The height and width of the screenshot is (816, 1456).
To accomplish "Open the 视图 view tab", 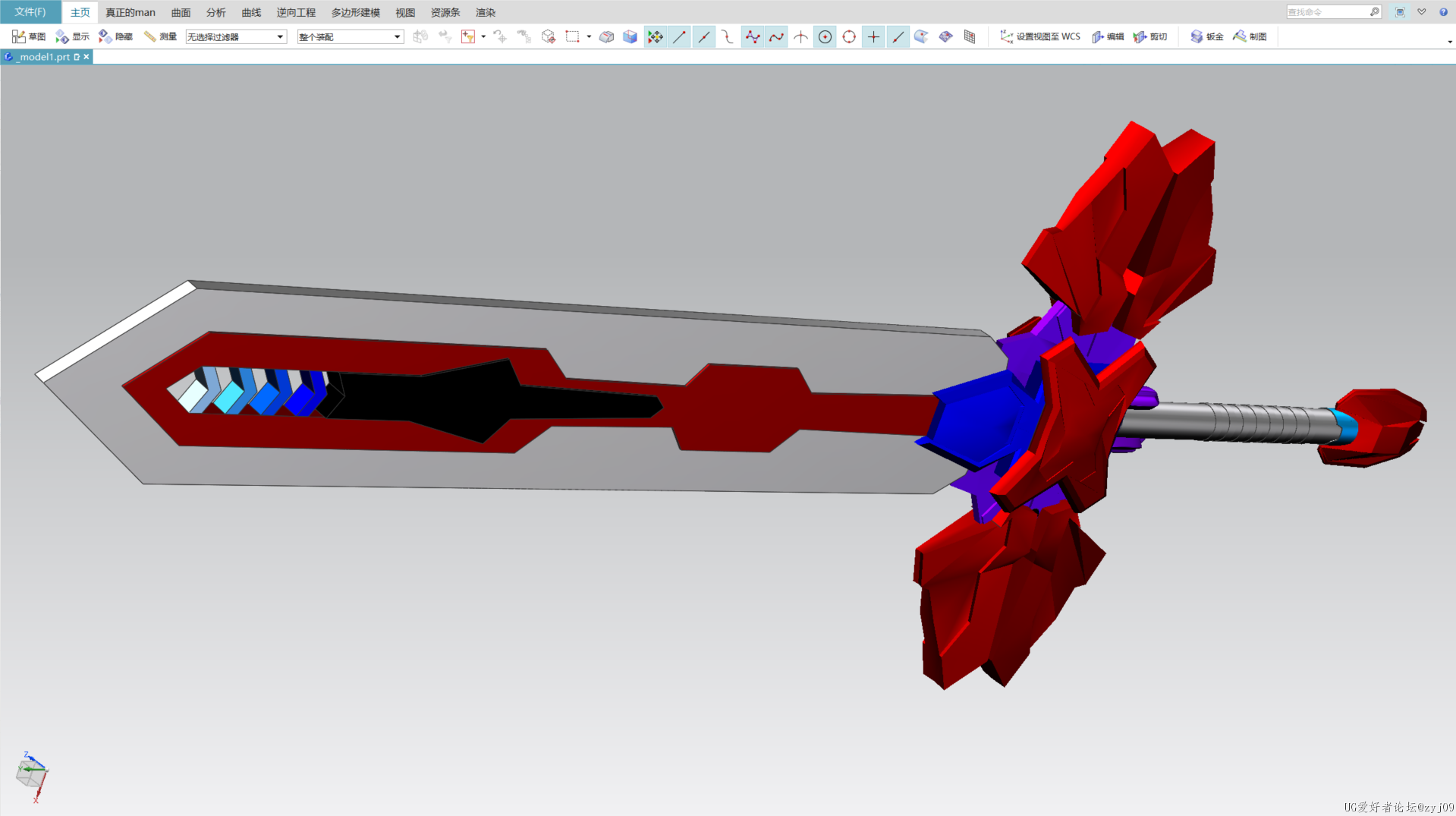I will pos(405,12).
